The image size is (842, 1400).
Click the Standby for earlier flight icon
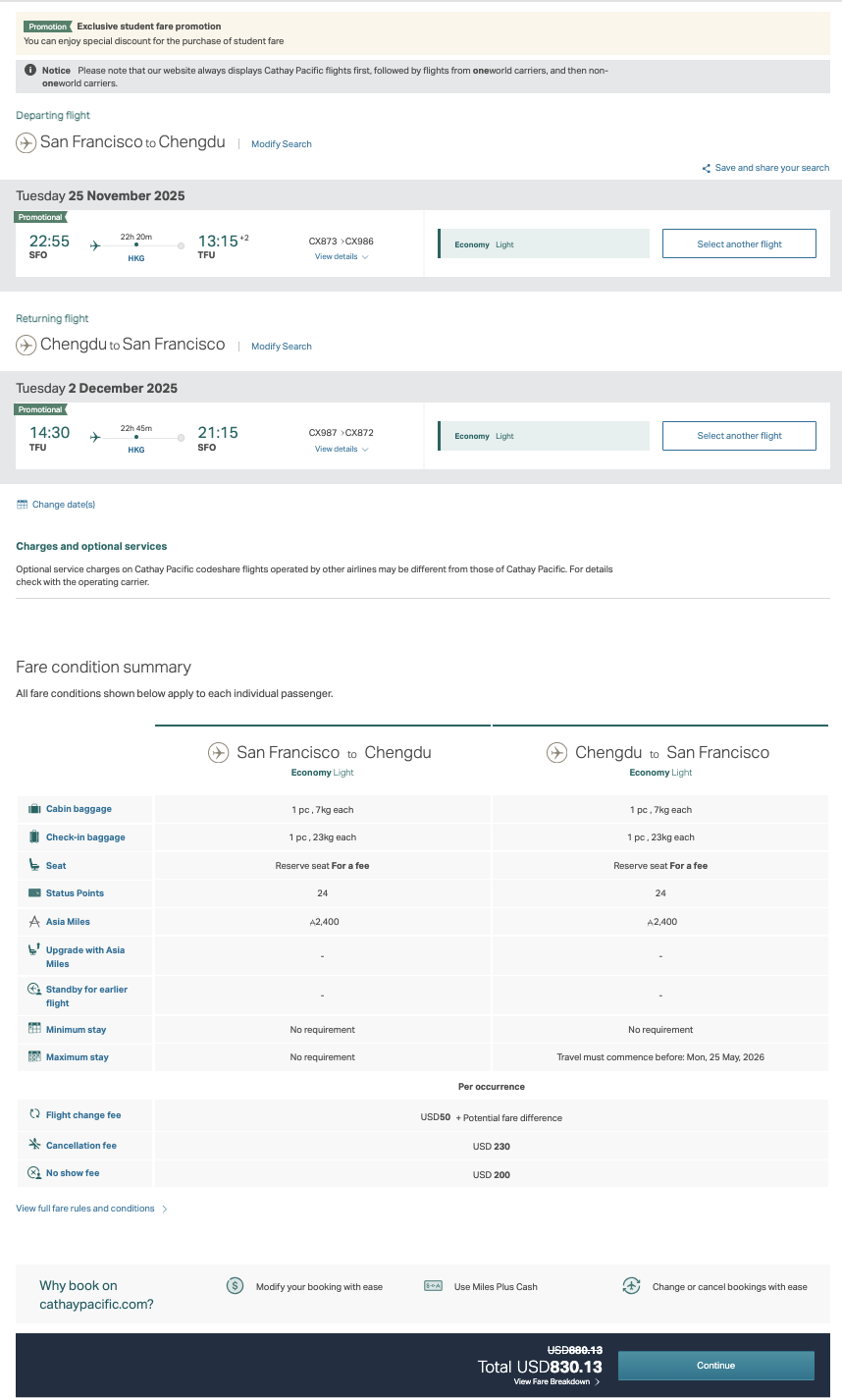tap(34, 991)
